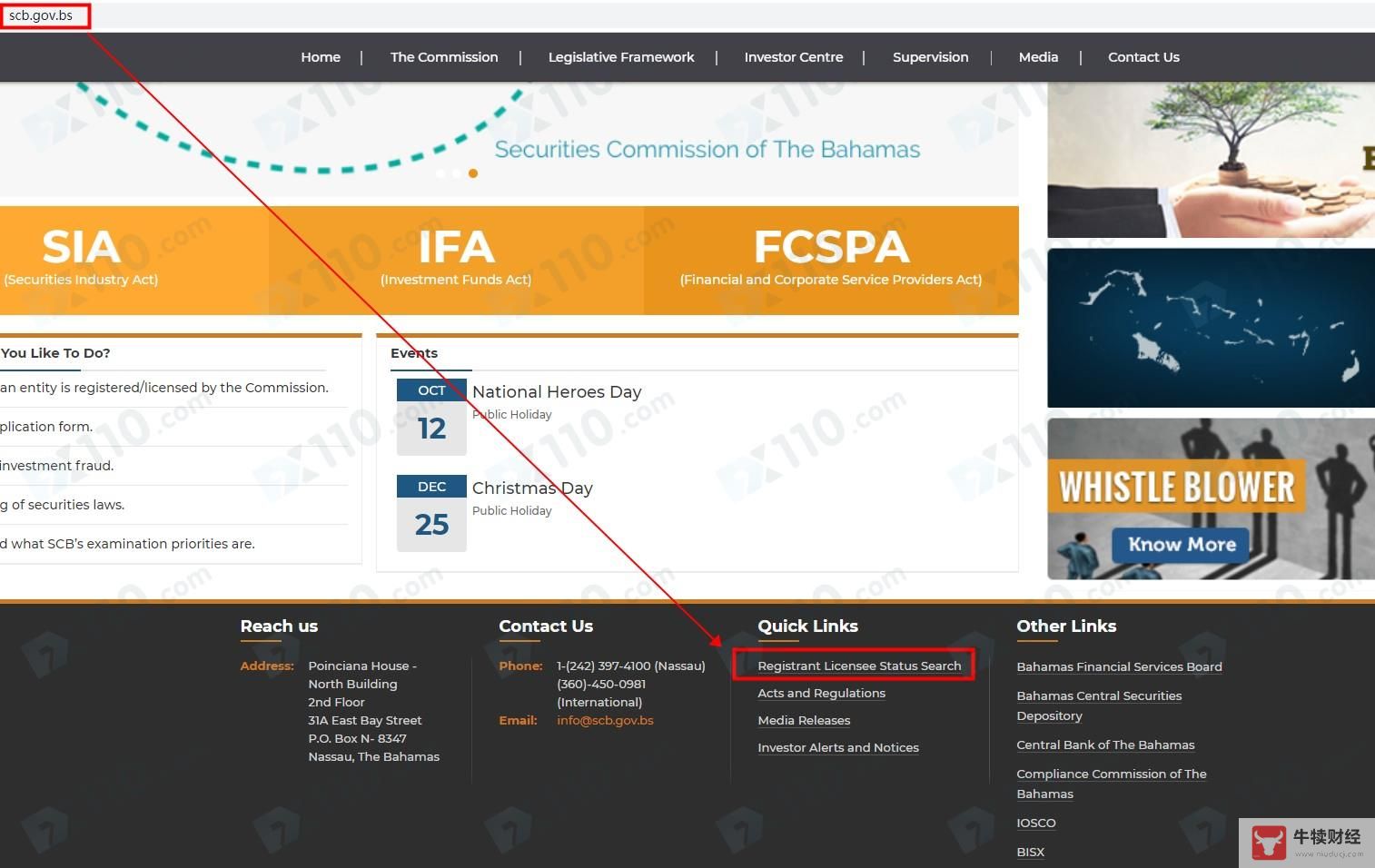Open the Home menu item

click(x=321, y=57)
